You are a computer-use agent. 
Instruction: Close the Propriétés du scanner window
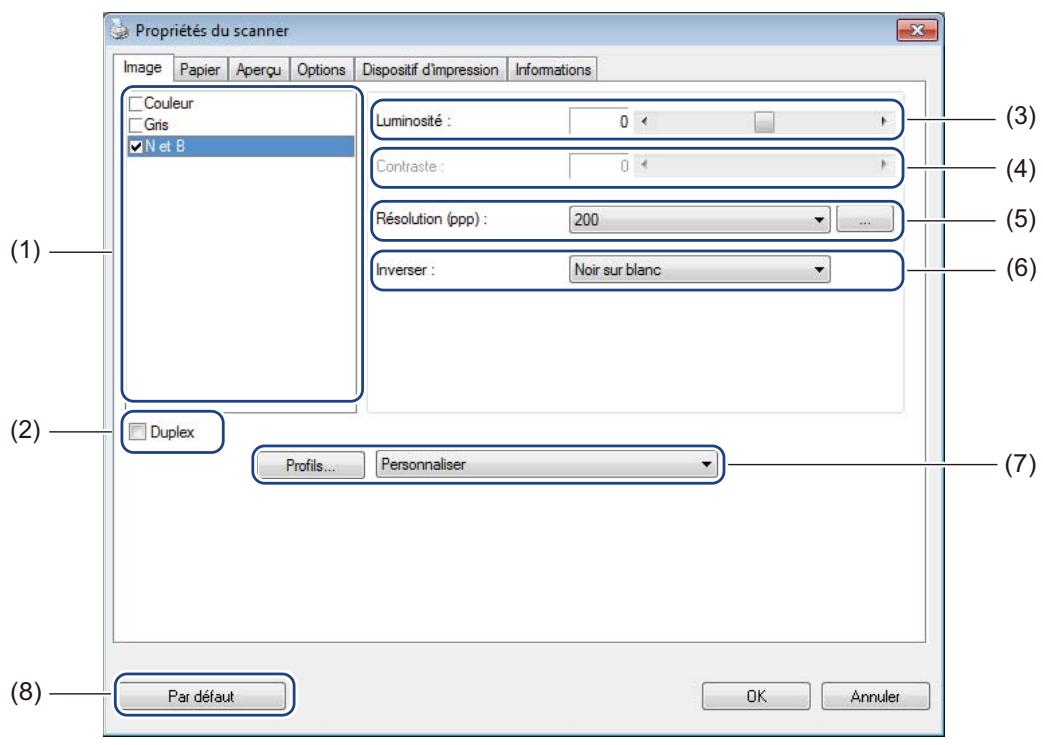coord(917,30)
